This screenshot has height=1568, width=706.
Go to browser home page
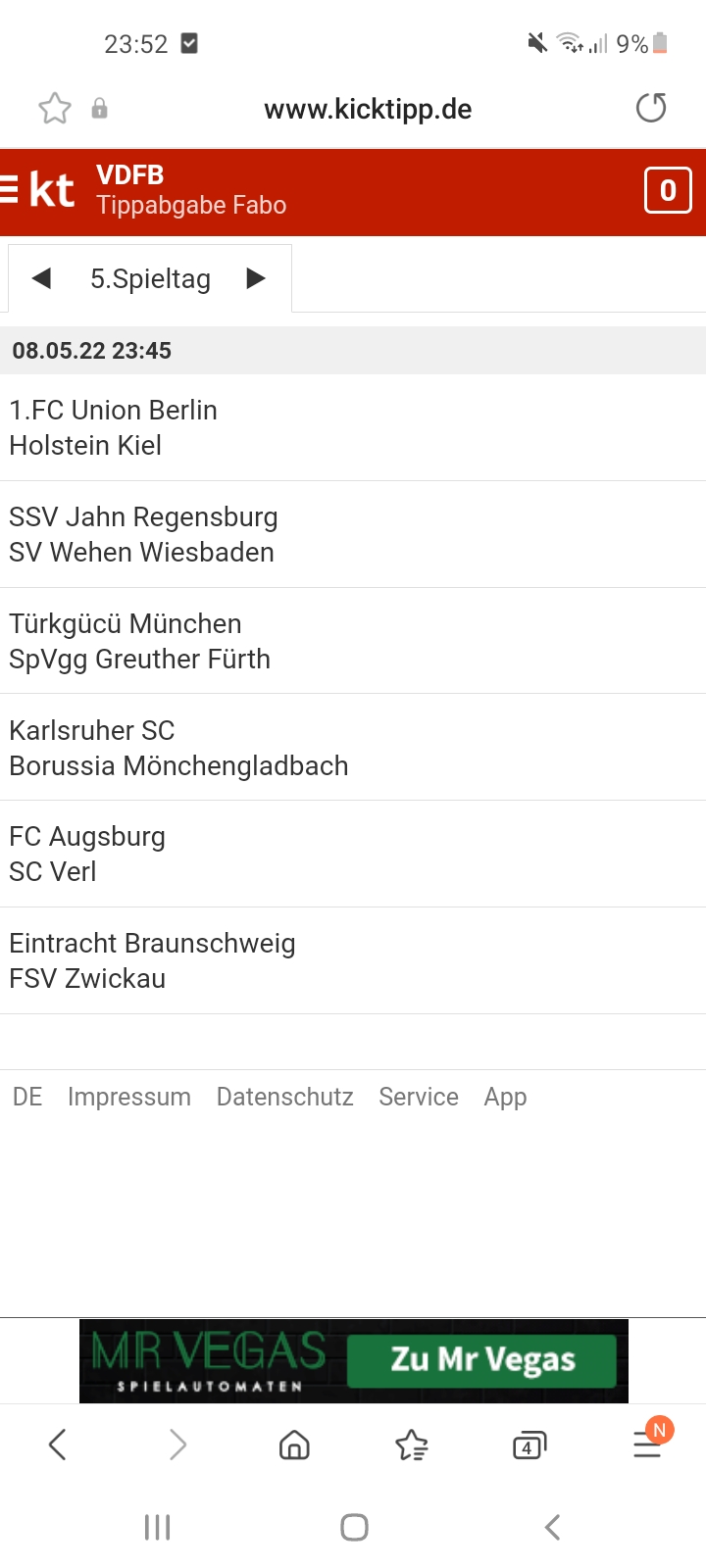click(x=294, y=1445)
